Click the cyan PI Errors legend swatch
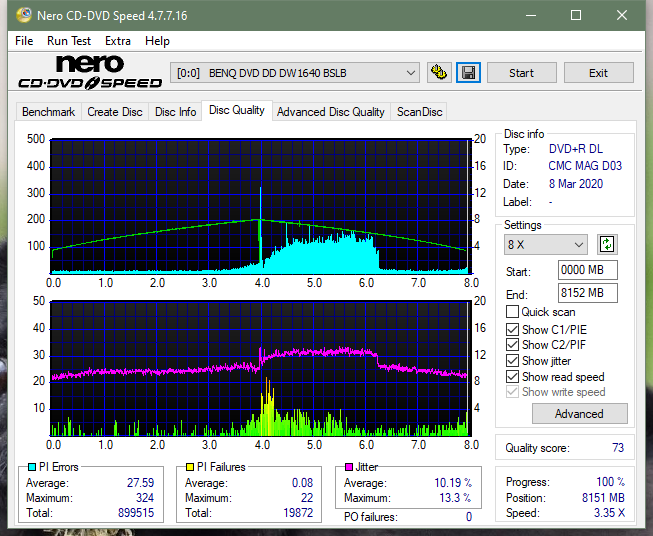 (x=32, y=467)
